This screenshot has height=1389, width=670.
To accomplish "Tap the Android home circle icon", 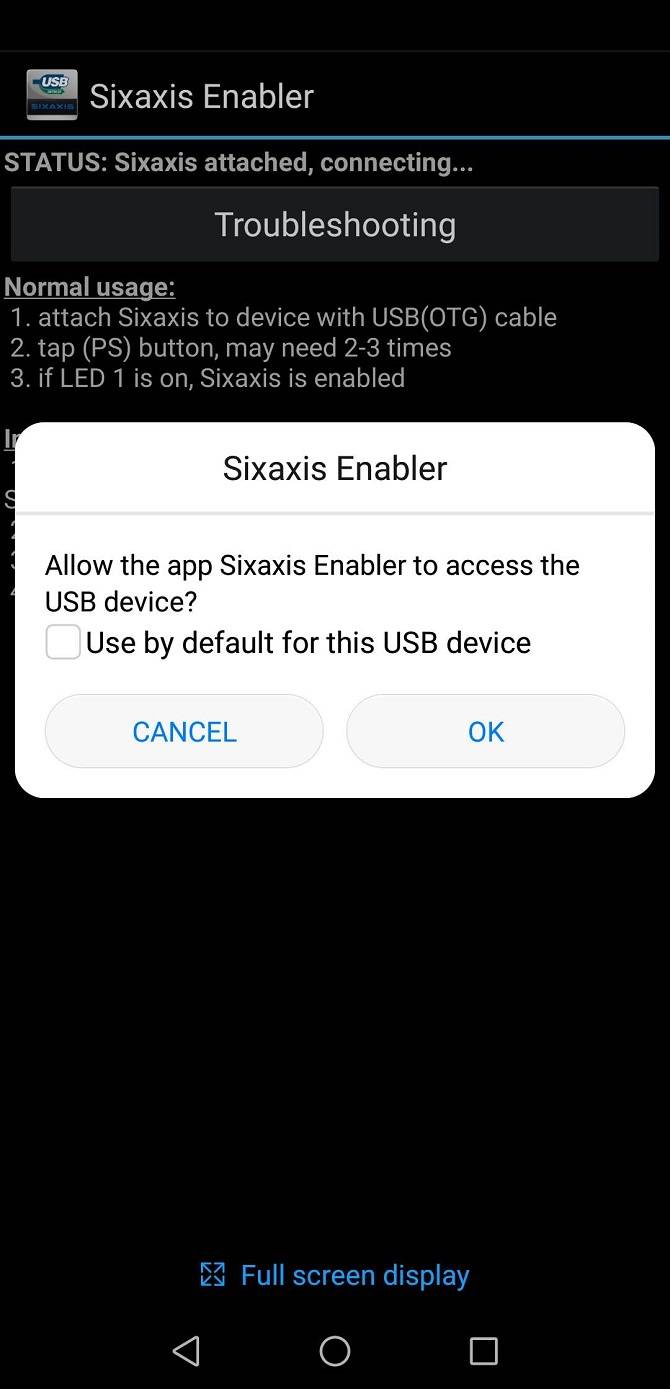I will pos(335,1351).
